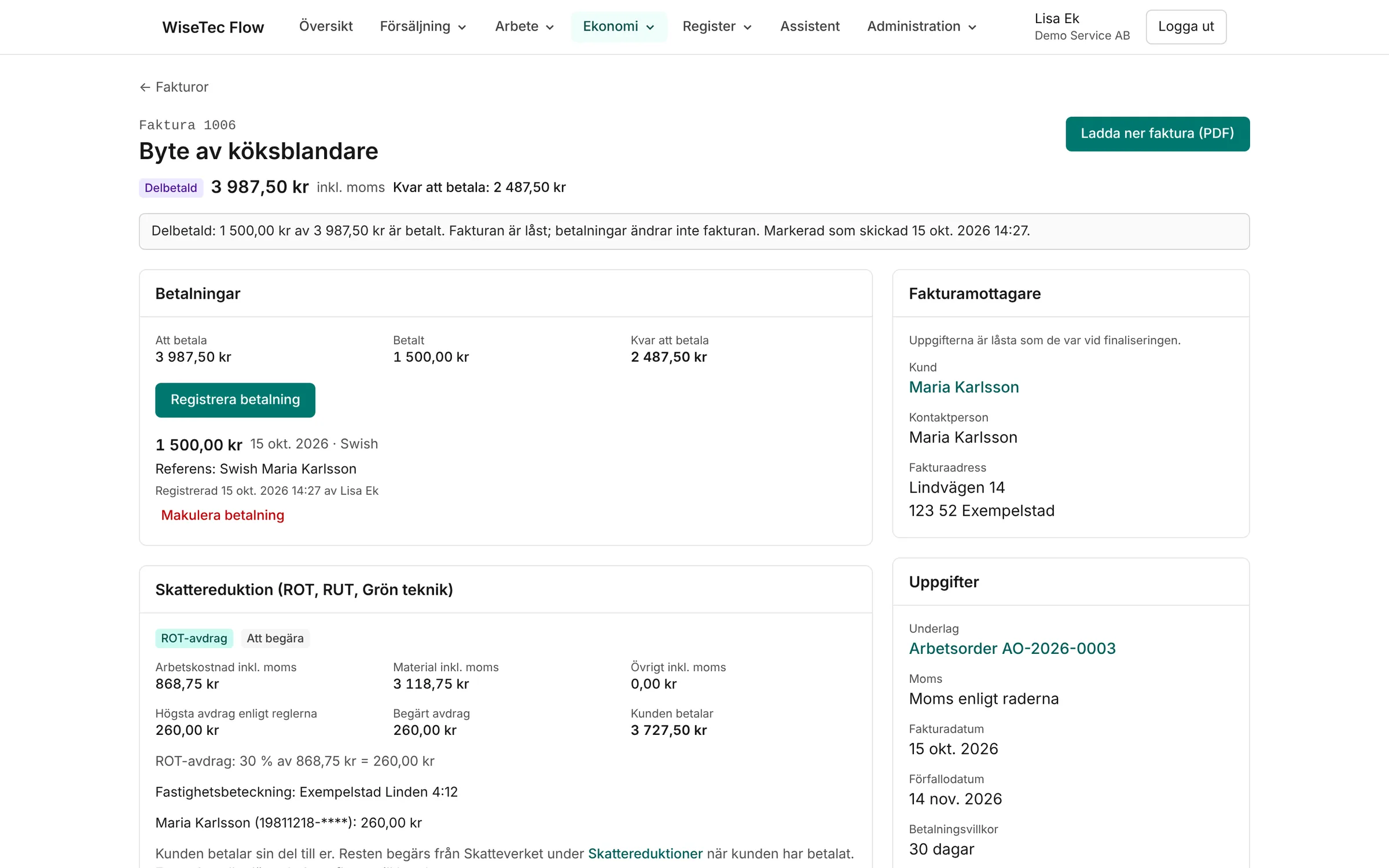This screenshot has height=868, width=1389.
Task: Click the Logga ut button
Action: pos(1186,27)
